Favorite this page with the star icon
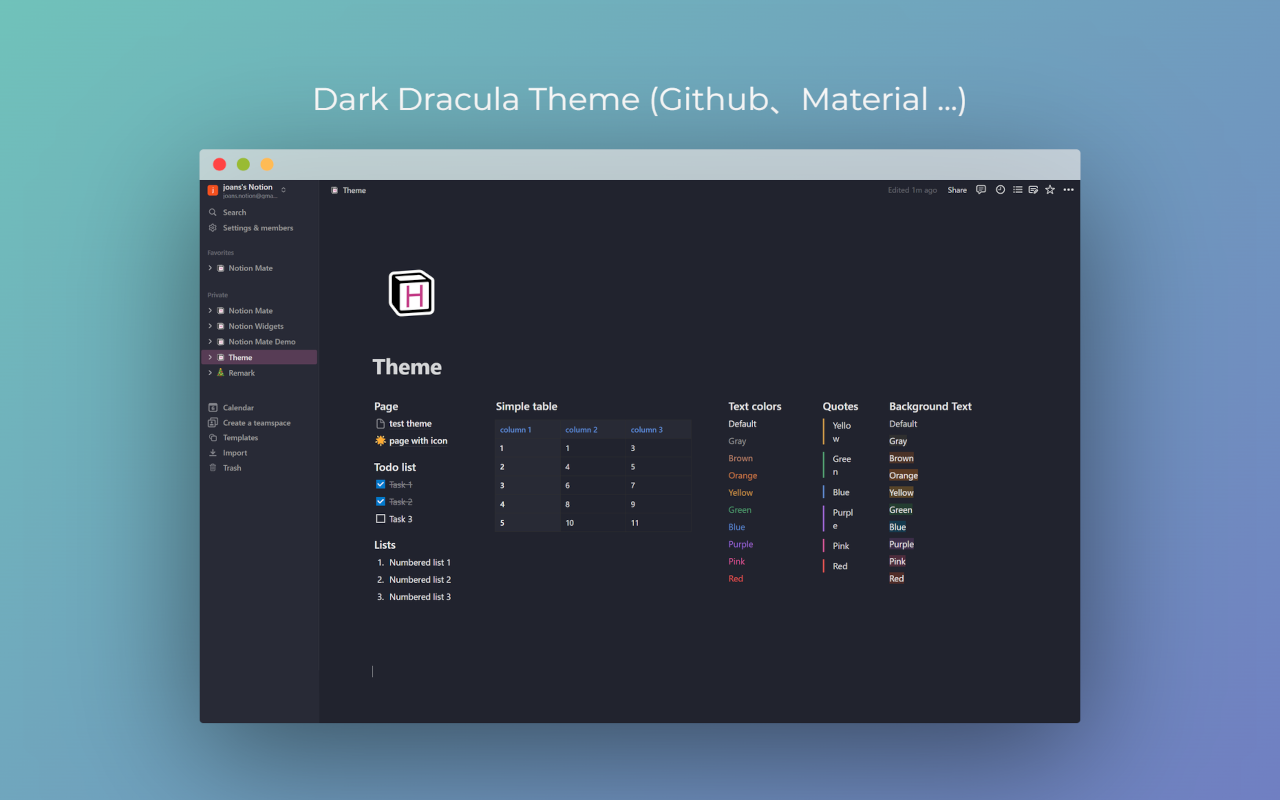The height and width of the screenshot is (800, 1280). point(1050,190)
